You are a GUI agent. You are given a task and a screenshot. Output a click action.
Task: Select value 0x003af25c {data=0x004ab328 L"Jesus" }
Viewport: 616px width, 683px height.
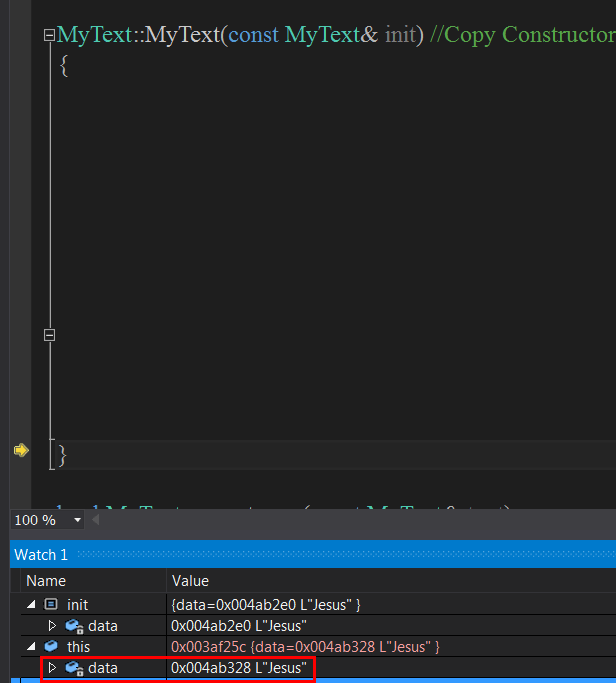305,647
